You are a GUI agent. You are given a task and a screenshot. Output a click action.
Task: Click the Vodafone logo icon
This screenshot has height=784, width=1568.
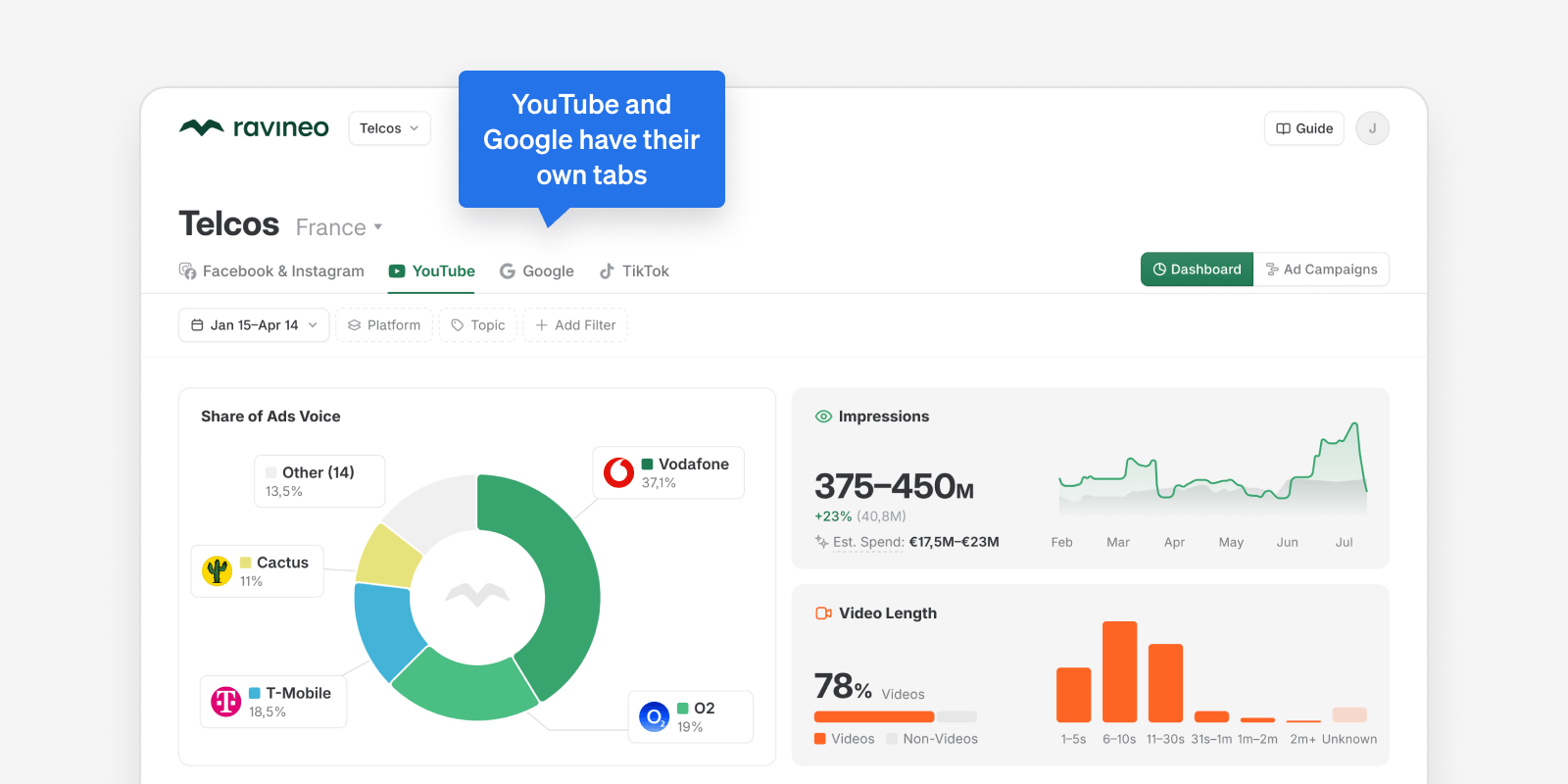(618, 472)
